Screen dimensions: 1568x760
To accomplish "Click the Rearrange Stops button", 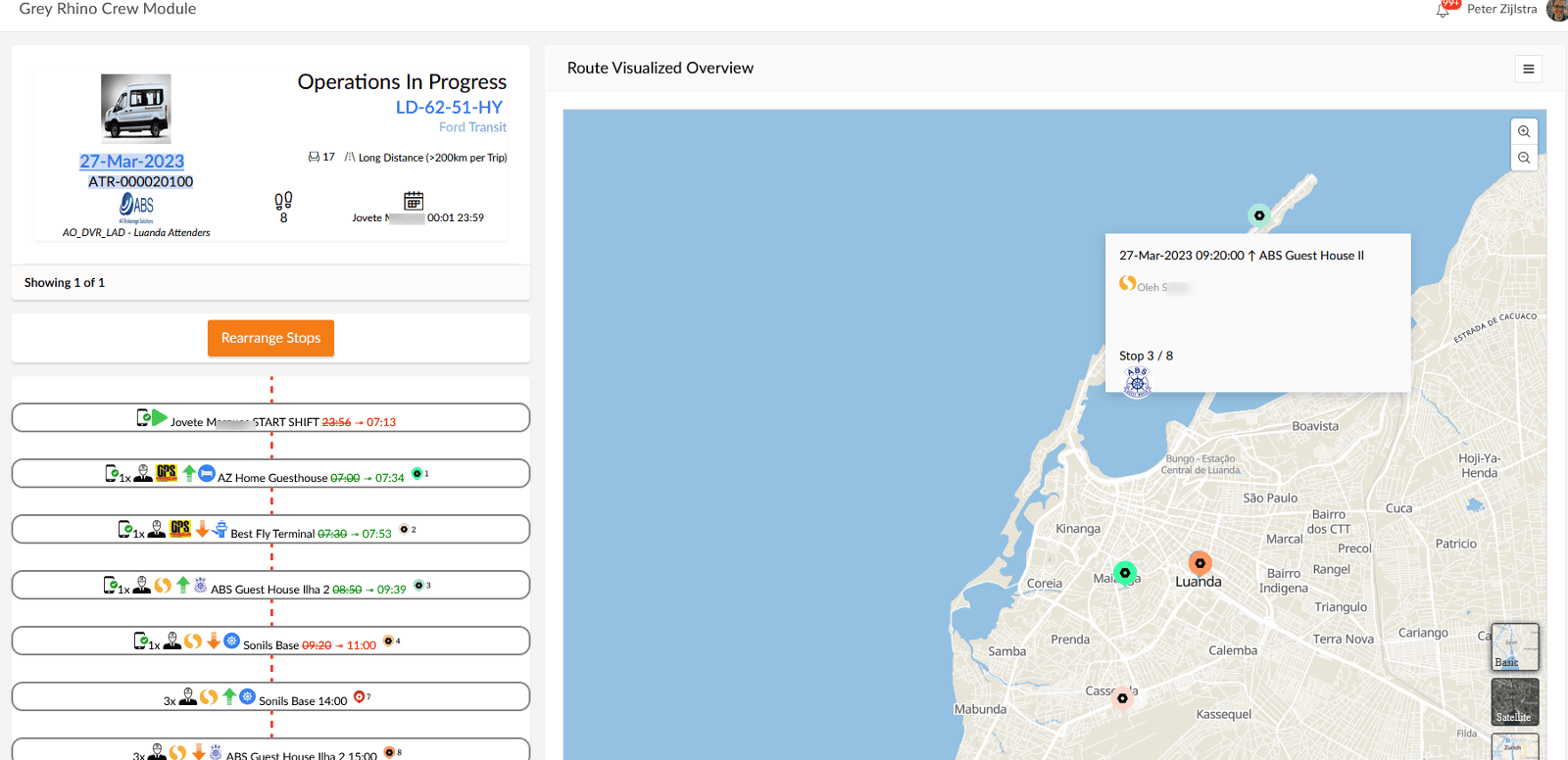I will coord(270,338).
